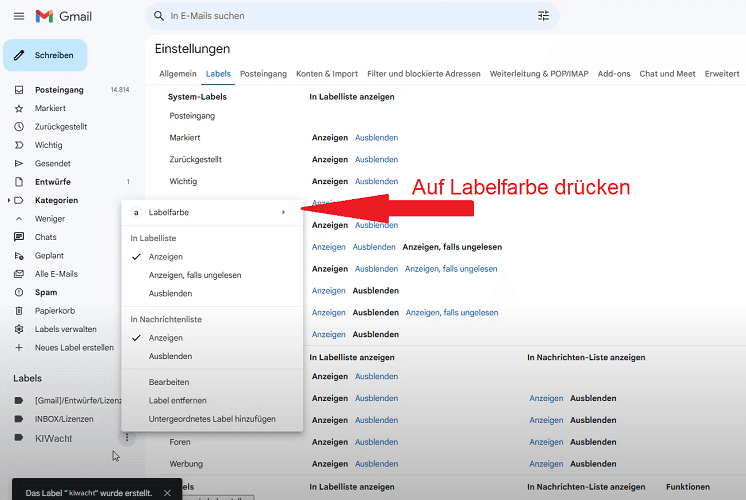The image size is (746, 500).
Task: Dismiss the label created notification
Action: click(167, 493)
